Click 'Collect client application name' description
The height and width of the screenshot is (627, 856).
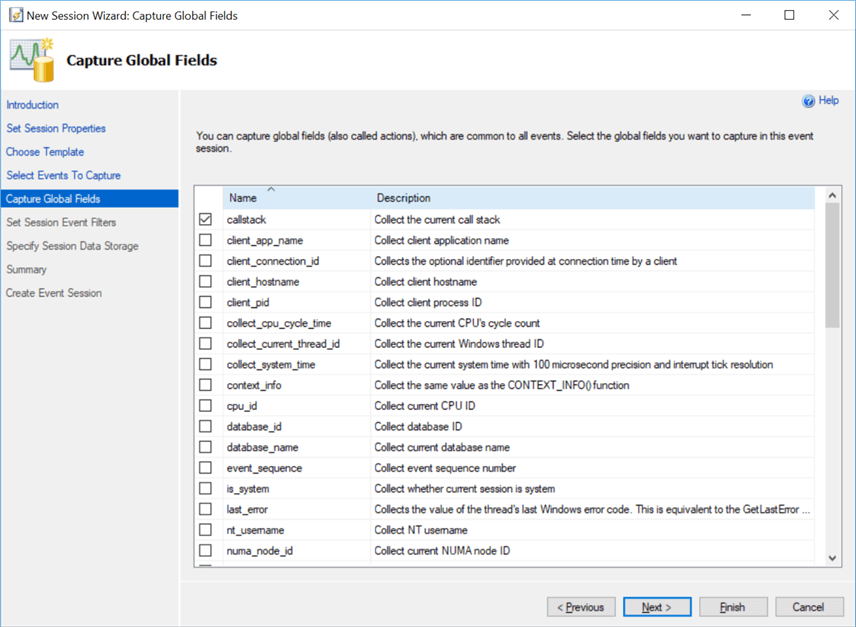(x=442, y=240)
